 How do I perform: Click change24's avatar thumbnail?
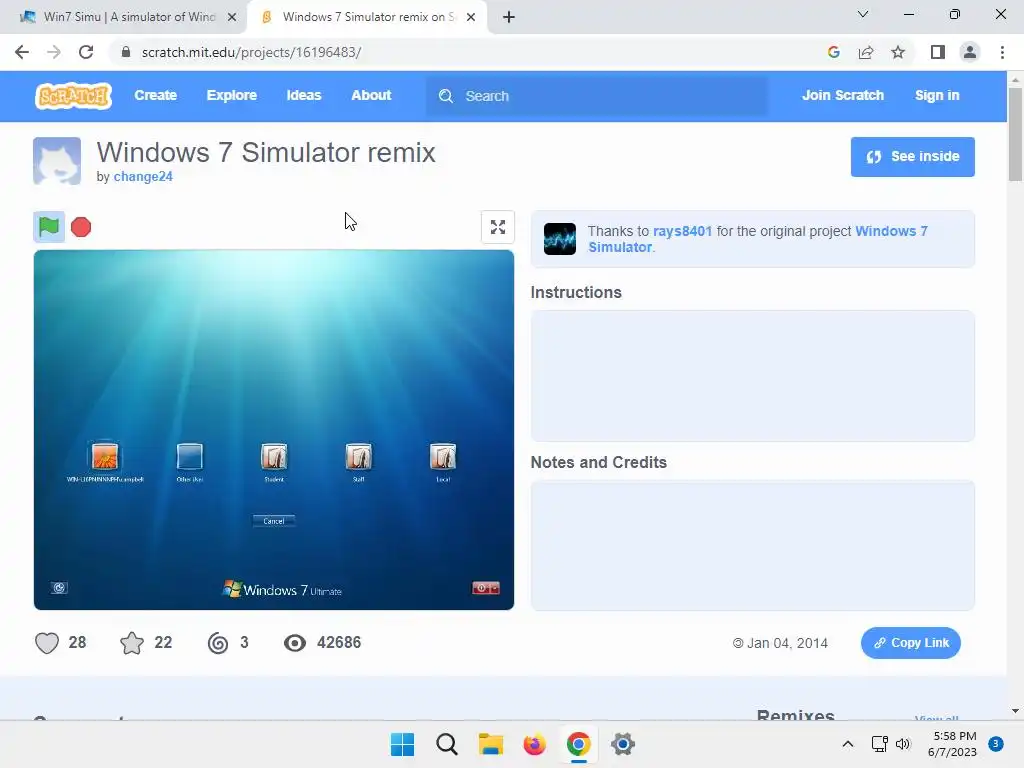tap(57, 161)
